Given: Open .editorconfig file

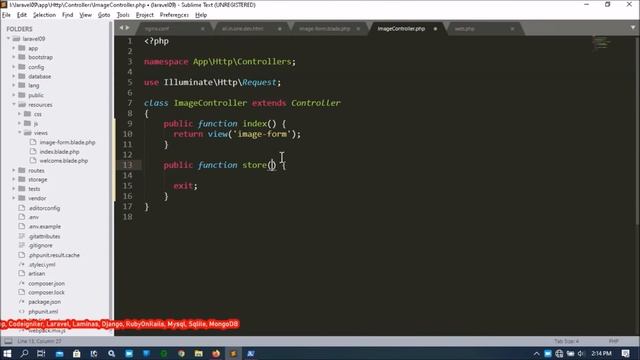Looking at the screenshot, I should 44,208.
